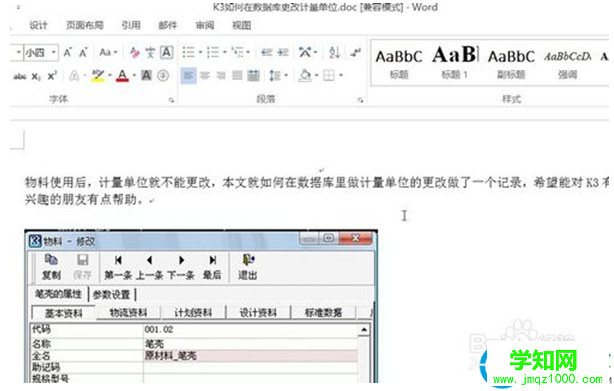Image resolution: width=614 pixels, height=391 pixels.
Task: Click the 代码 value 001.02 field
Action: [250, 330]
